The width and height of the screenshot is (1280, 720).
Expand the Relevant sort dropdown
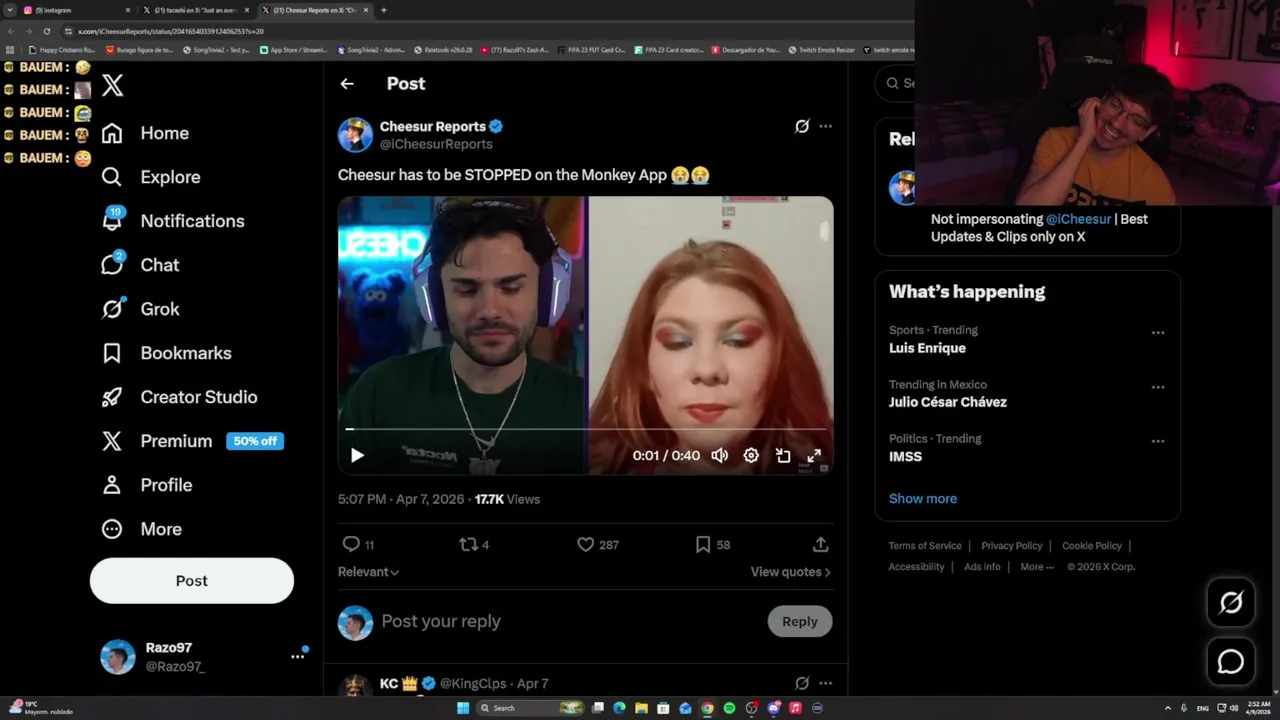(x=368, y=572)
